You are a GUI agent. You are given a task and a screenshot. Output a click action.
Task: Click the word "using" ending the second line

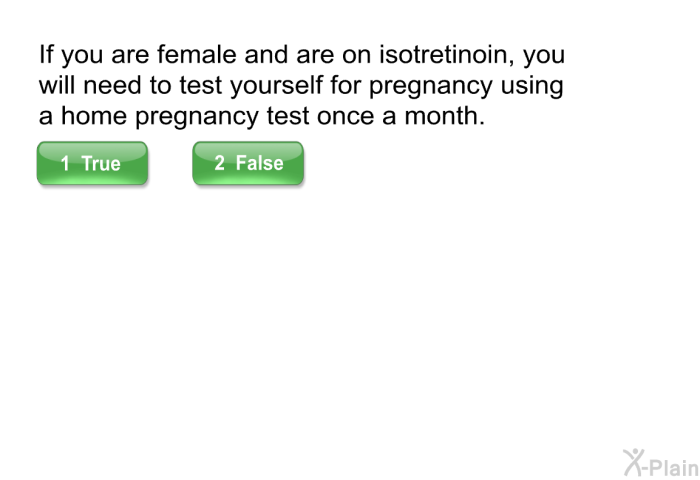532,86
